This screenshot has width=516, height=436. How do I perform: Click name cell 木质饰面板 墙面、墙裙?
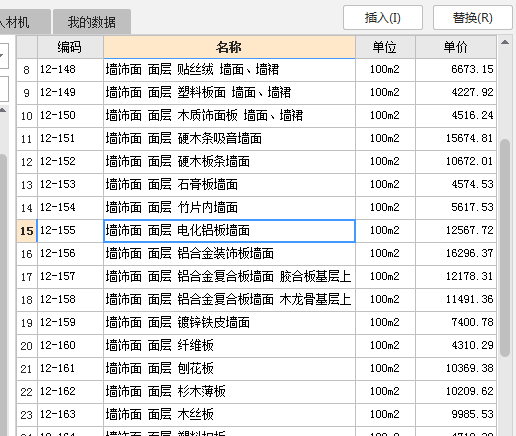[x=229, y=116]
